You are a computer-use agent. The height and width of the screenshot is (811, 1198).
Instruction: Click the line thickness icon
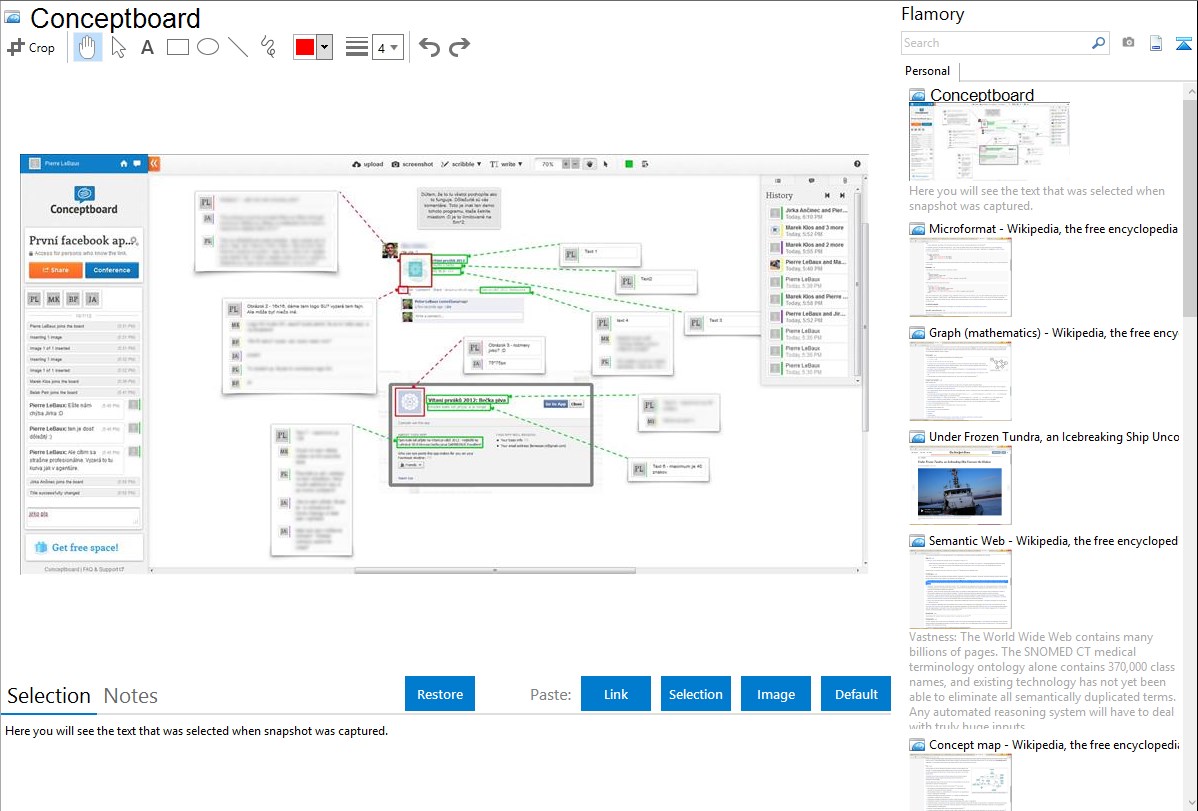coord(356,47)
